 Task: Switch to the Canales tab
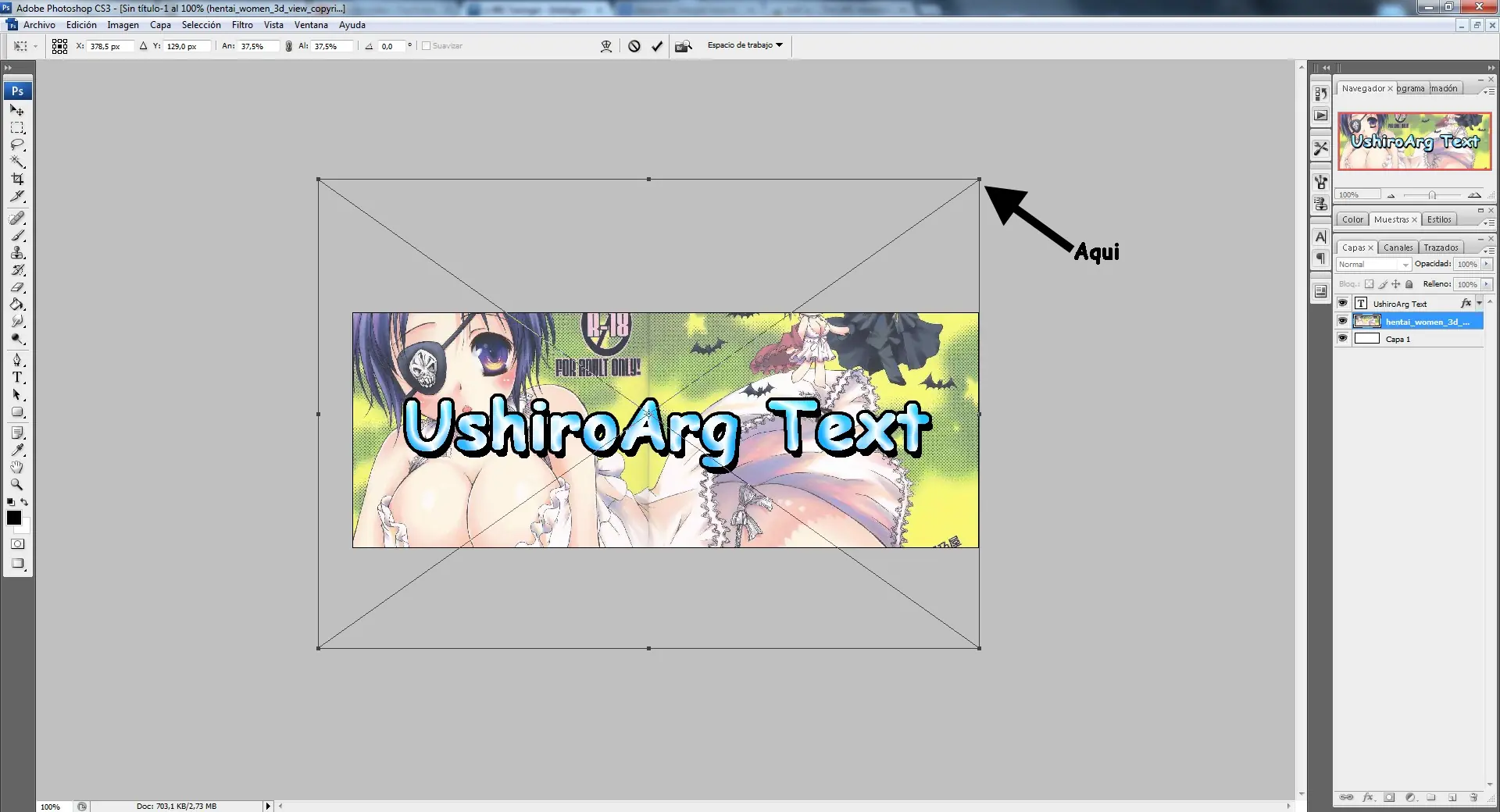coord(1398,248)
